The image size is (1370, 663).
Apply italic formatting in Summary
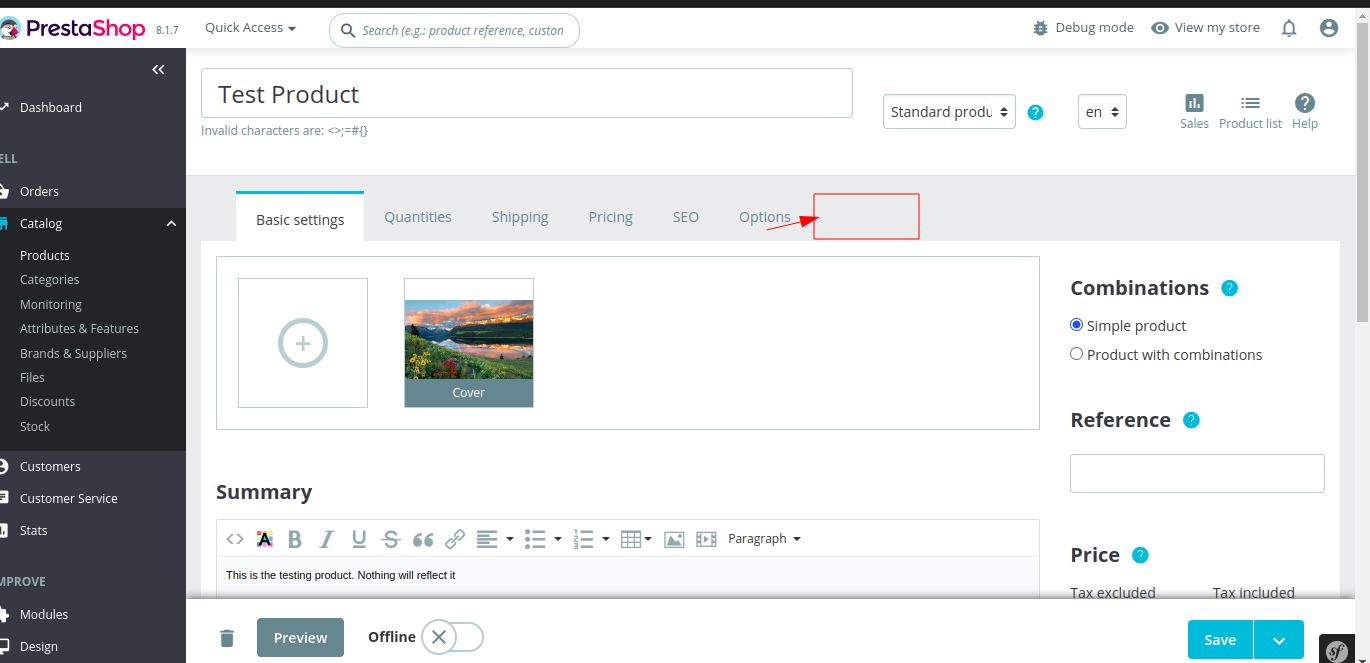(x=326, y=539)
